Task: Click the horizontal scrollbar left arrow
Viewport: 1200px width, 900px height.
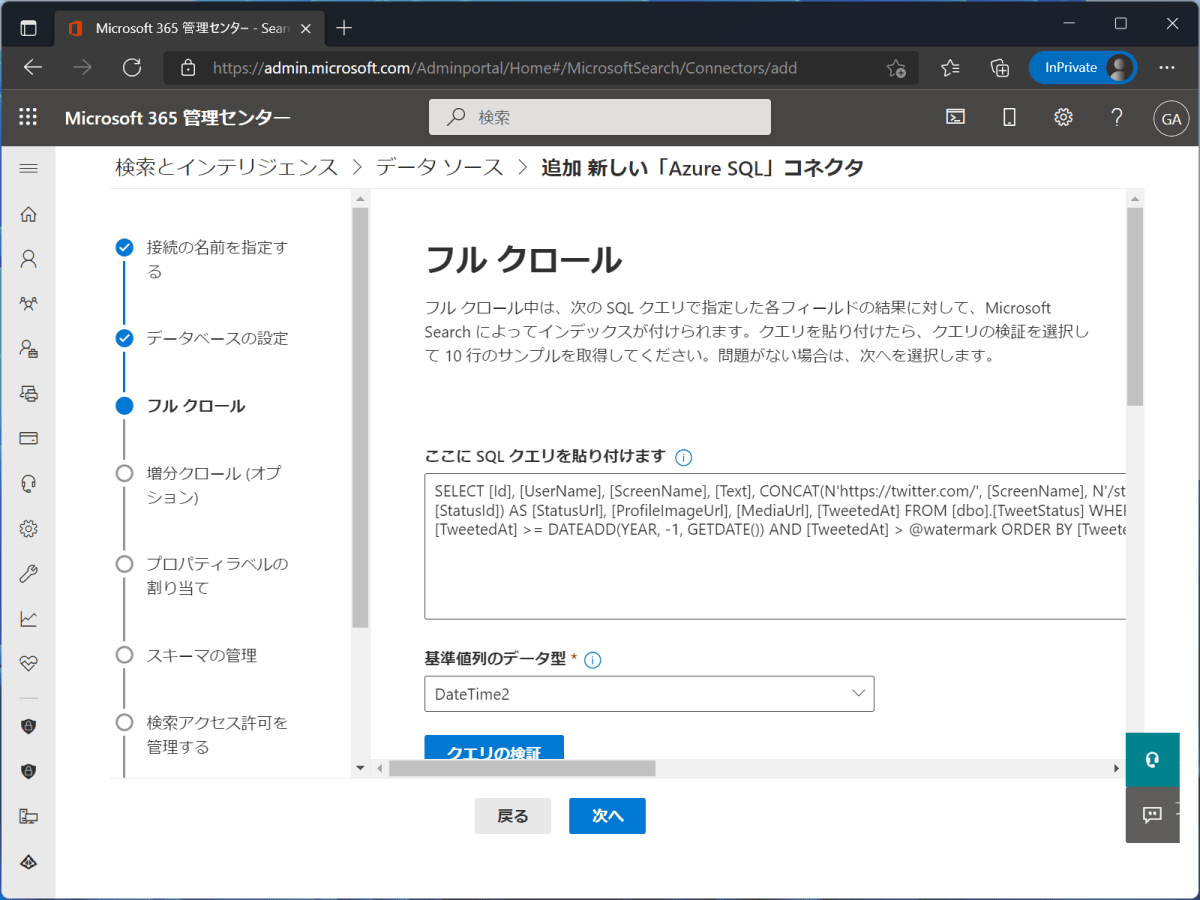Action: tap(379, 768)
